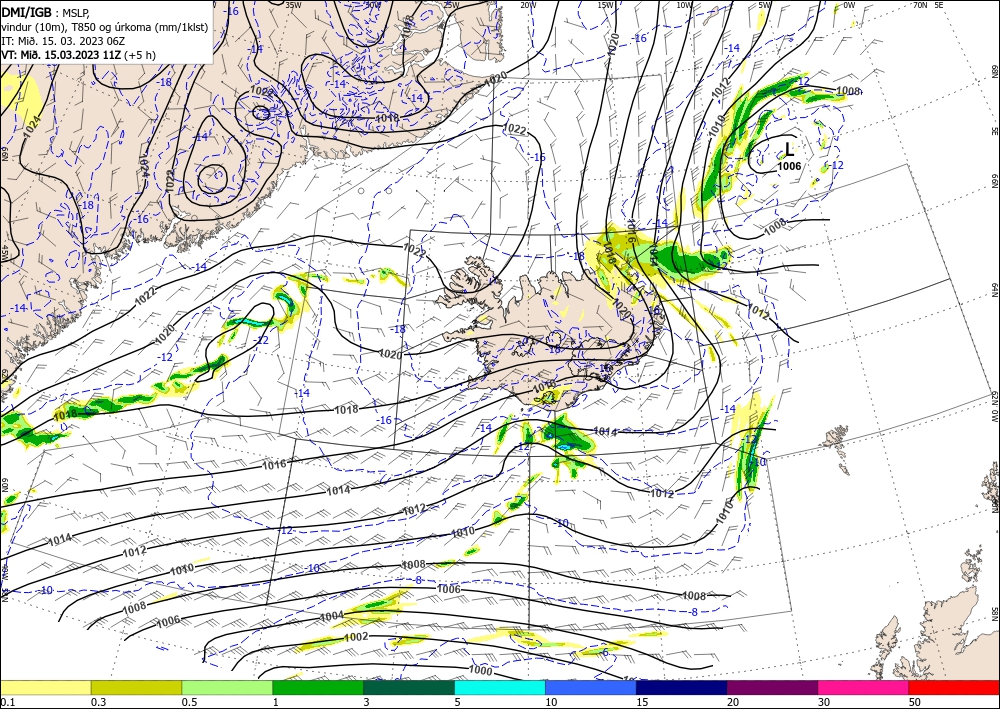Screen dimensions: 1000x709
Task: Click the 35W longitude label at top
Action: tap(293, 5)
